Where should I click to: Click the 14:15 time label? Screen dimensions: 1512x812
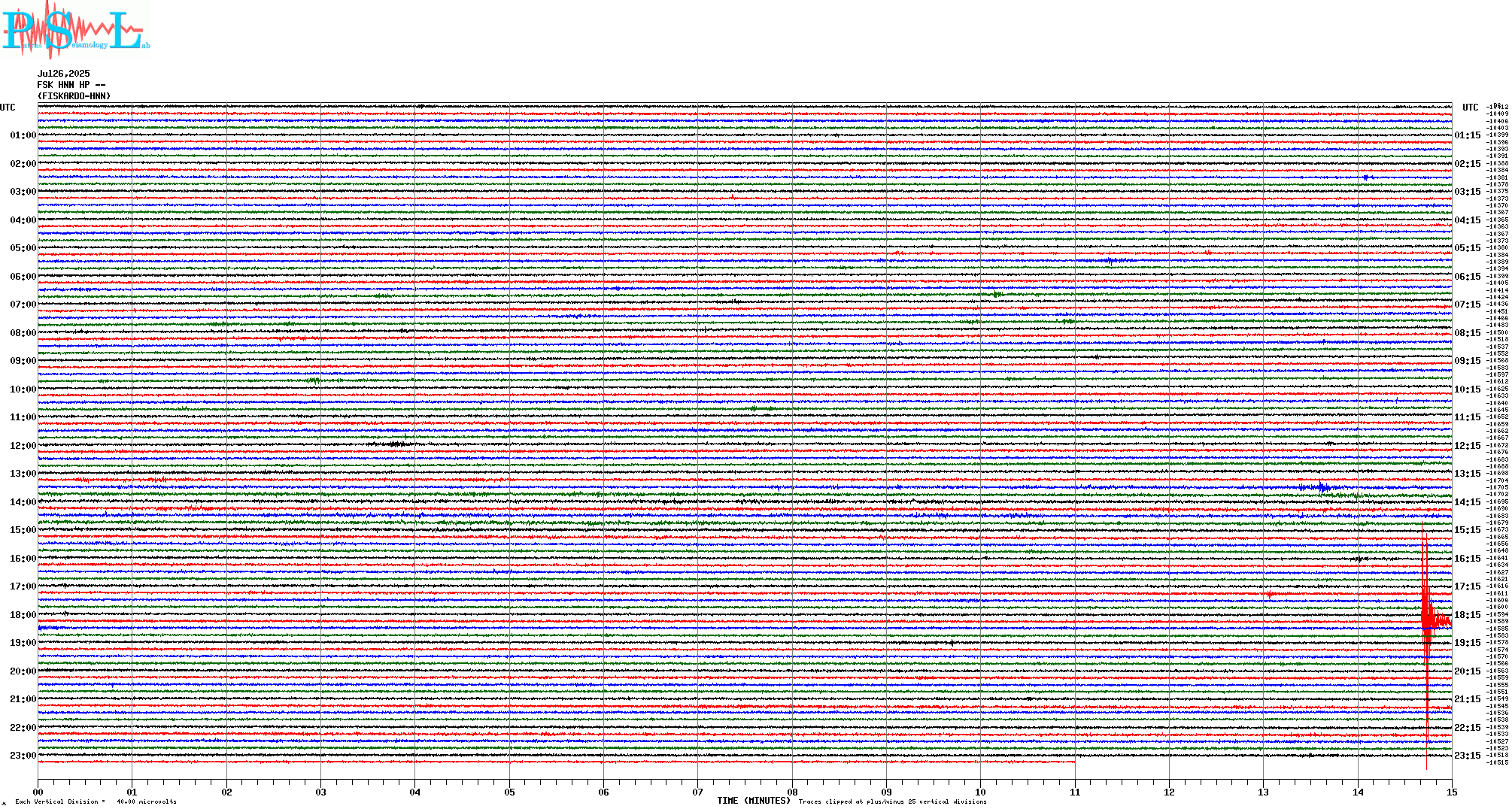[1468, 502]
